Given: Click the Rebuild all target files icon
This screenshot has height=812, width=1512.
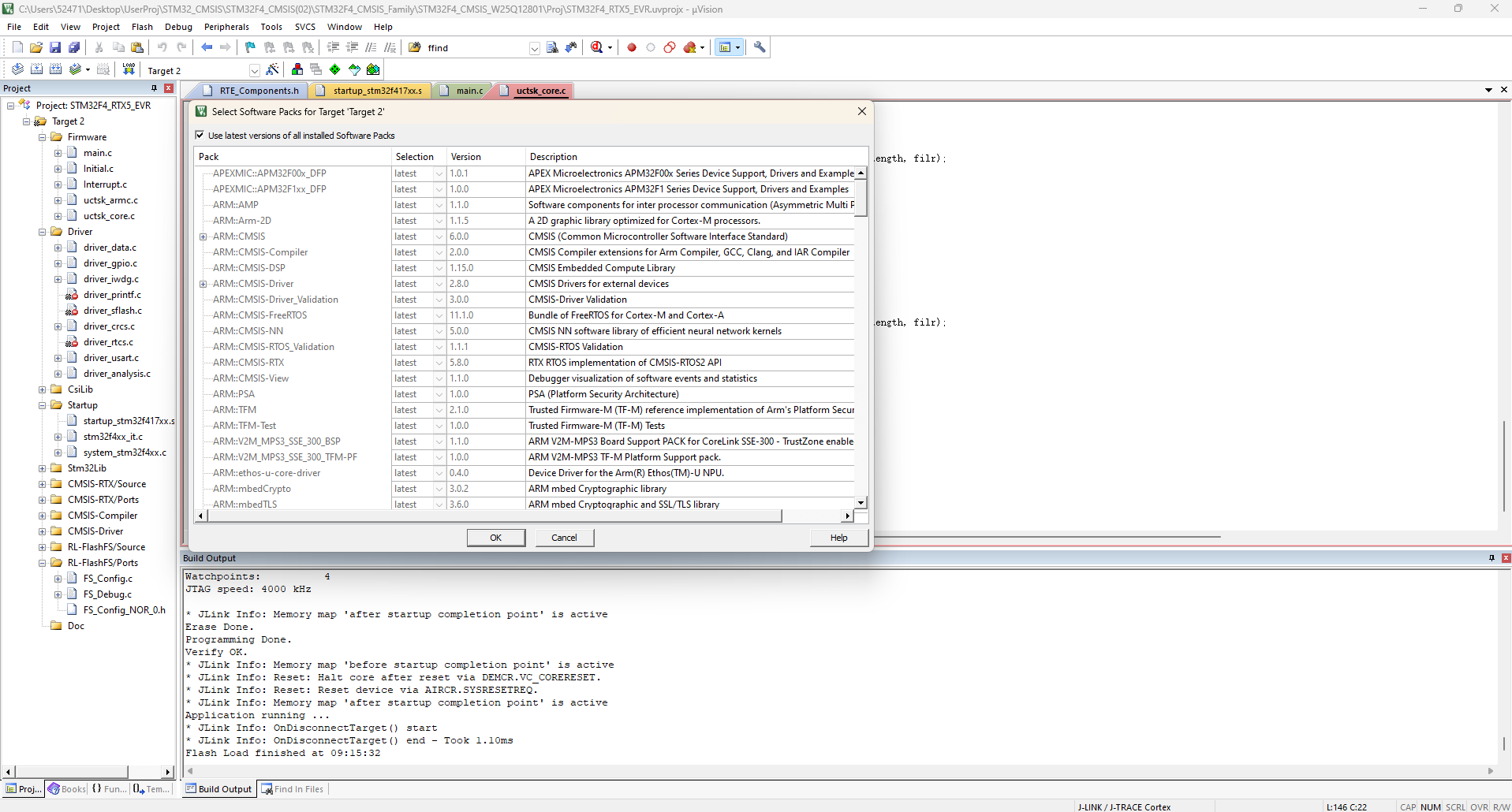Looking at the screenshot, I should pos(55,69).
